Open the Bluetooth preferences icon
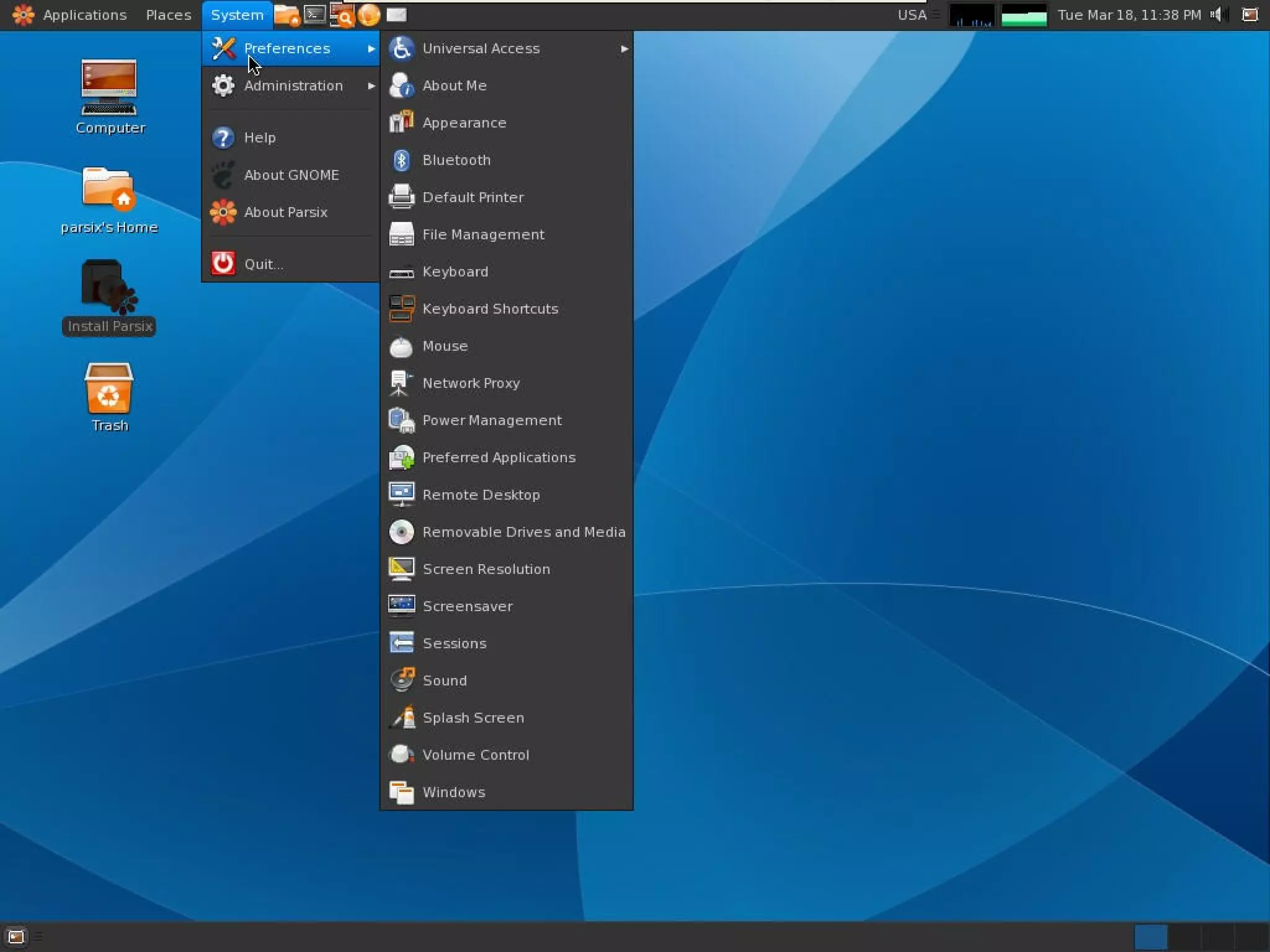1270x952 pixels. 401,160
